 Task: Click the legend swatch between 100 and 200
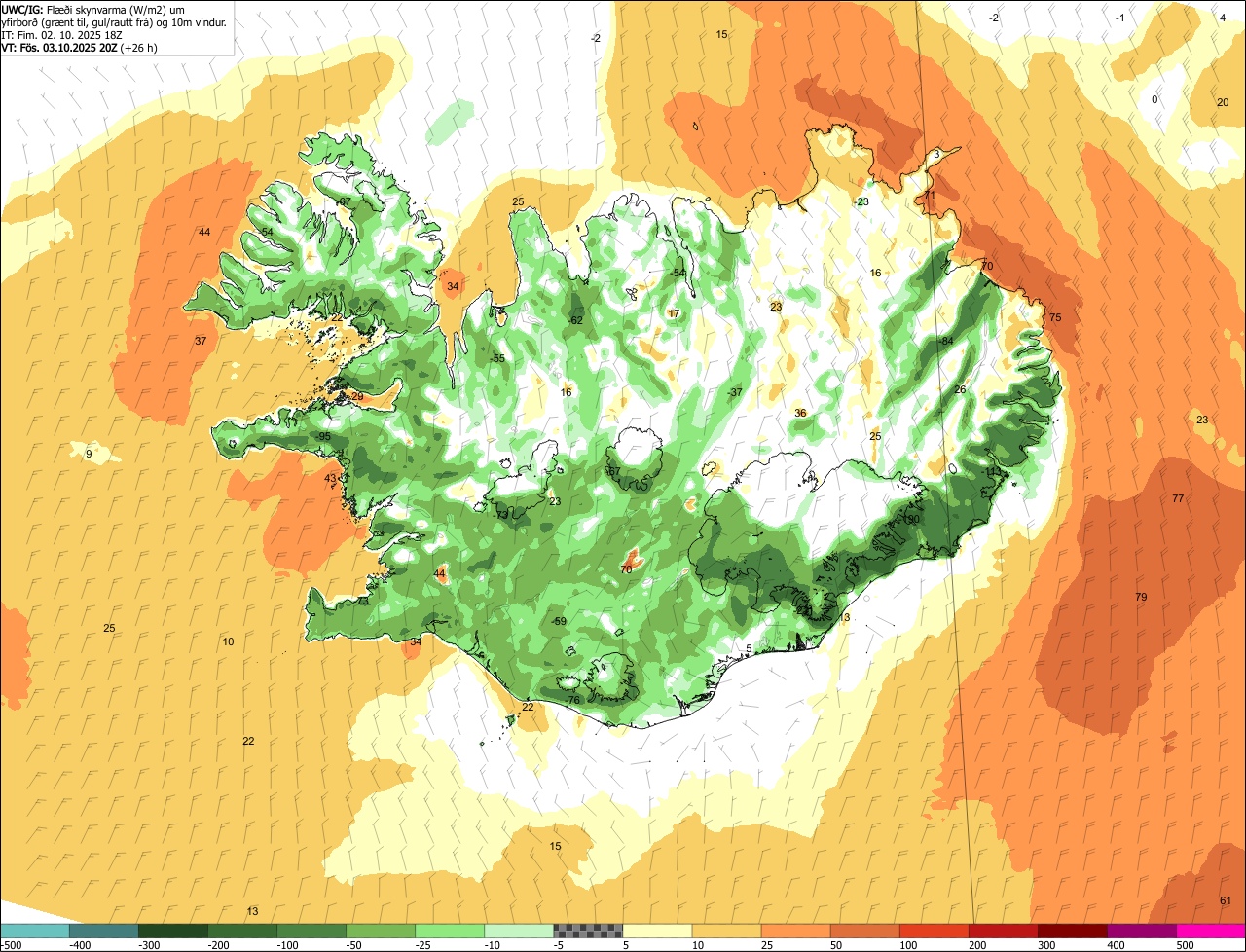tap(934, 931)
